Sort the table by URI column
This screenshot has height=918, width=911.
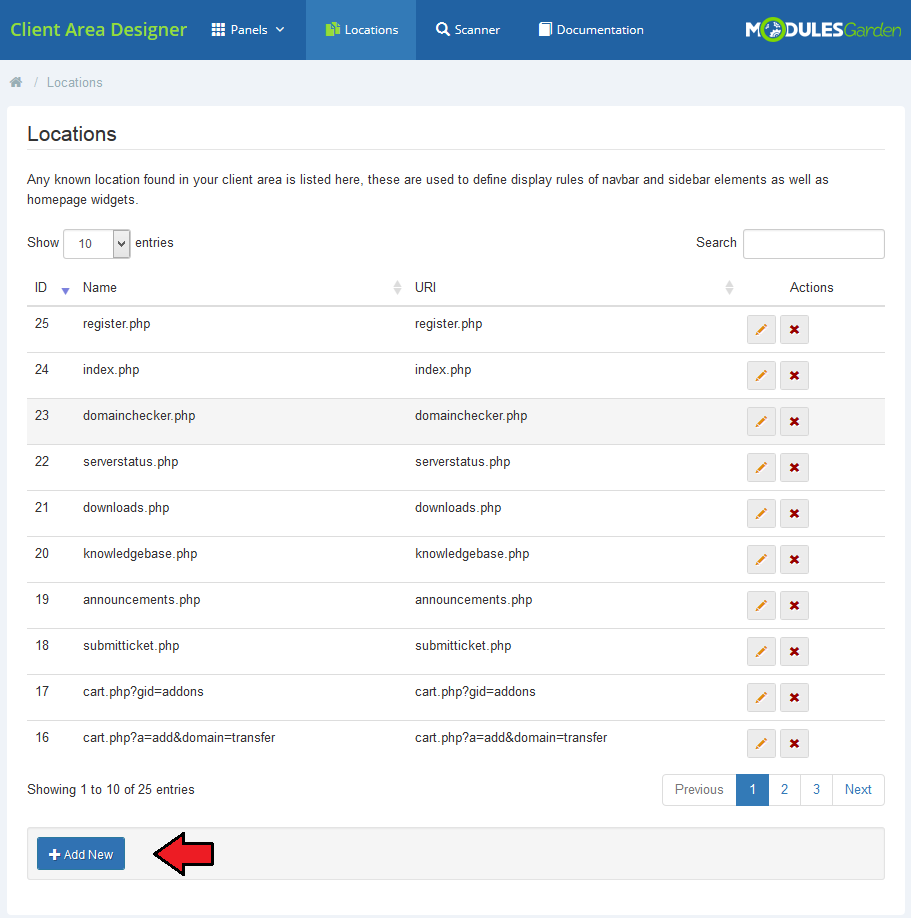574,287
